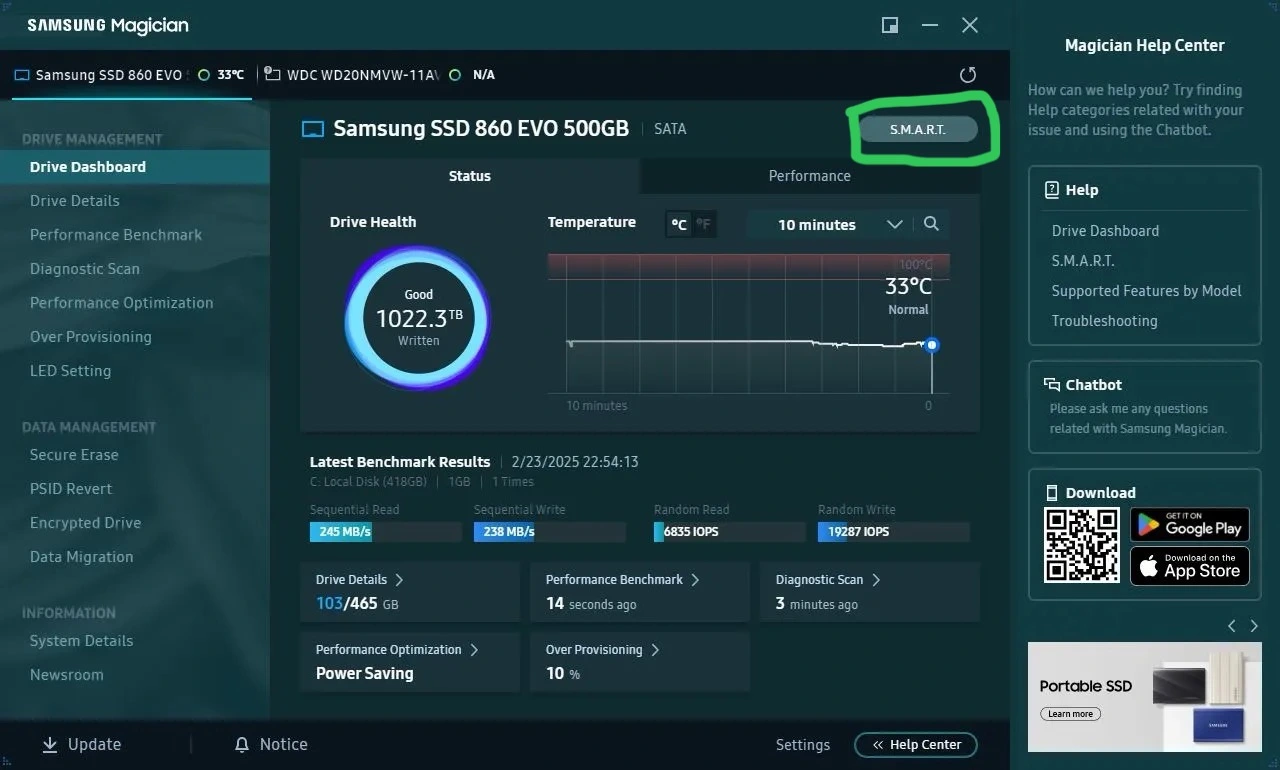Click the Sequential Write 238 MB/s bar
Screen dimensions: 1280x770
coord(549,532)
